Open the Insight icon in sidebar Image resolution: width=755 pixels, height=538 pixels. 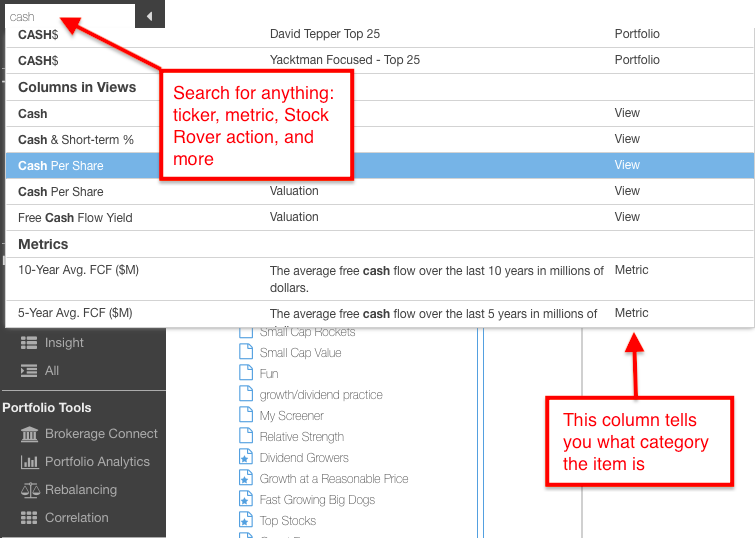tap(29, 342)
